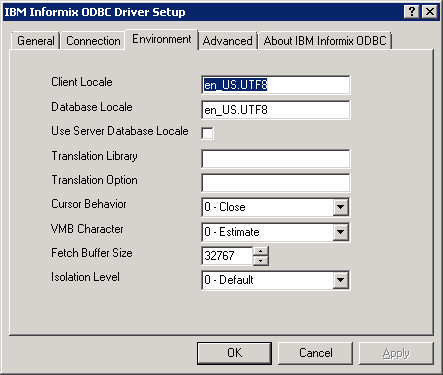Select the Environment tab
The height and width of the screenshot is (375, 443).
pyautogui.click(x=162, y=39)
